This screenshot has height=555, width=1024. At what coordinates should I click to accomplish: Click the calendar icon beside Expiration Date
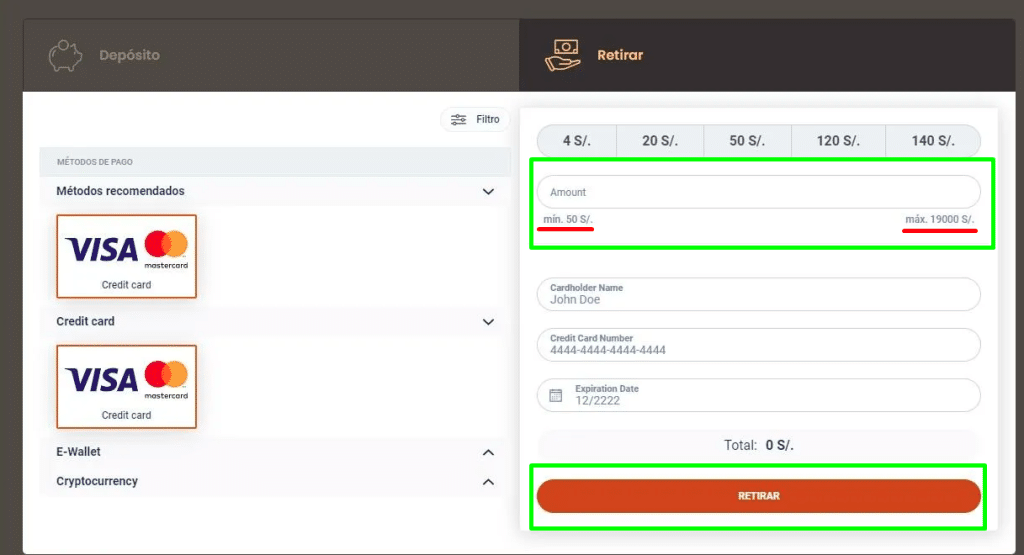pos(554,395)
